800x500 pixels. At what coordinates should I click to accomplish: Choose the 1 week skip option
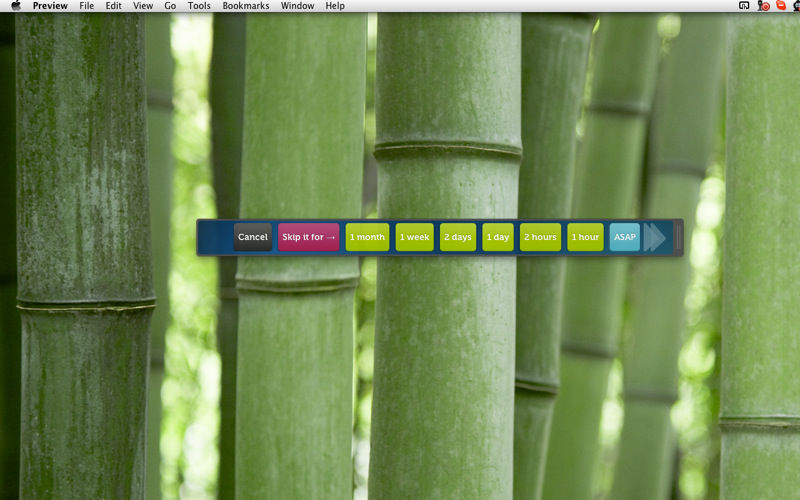tap(414, 237)
